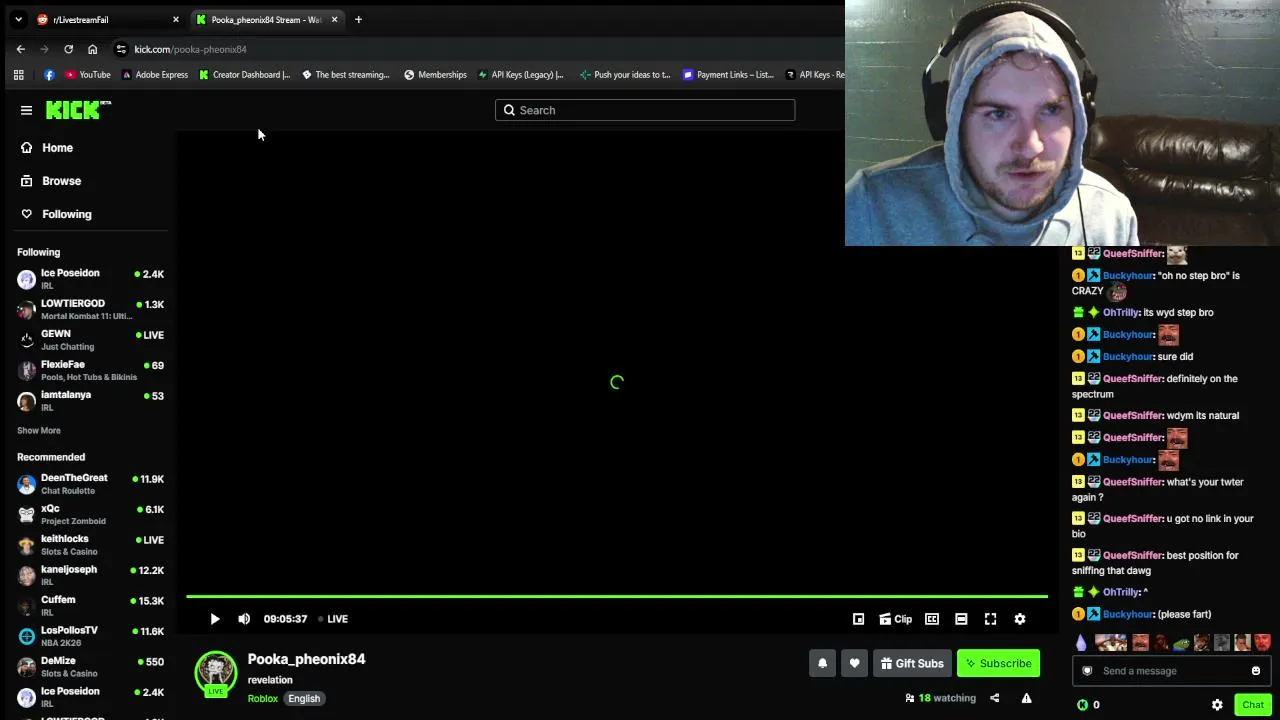
Task: Toggle closed captions on the player
Action: (932, 619)
